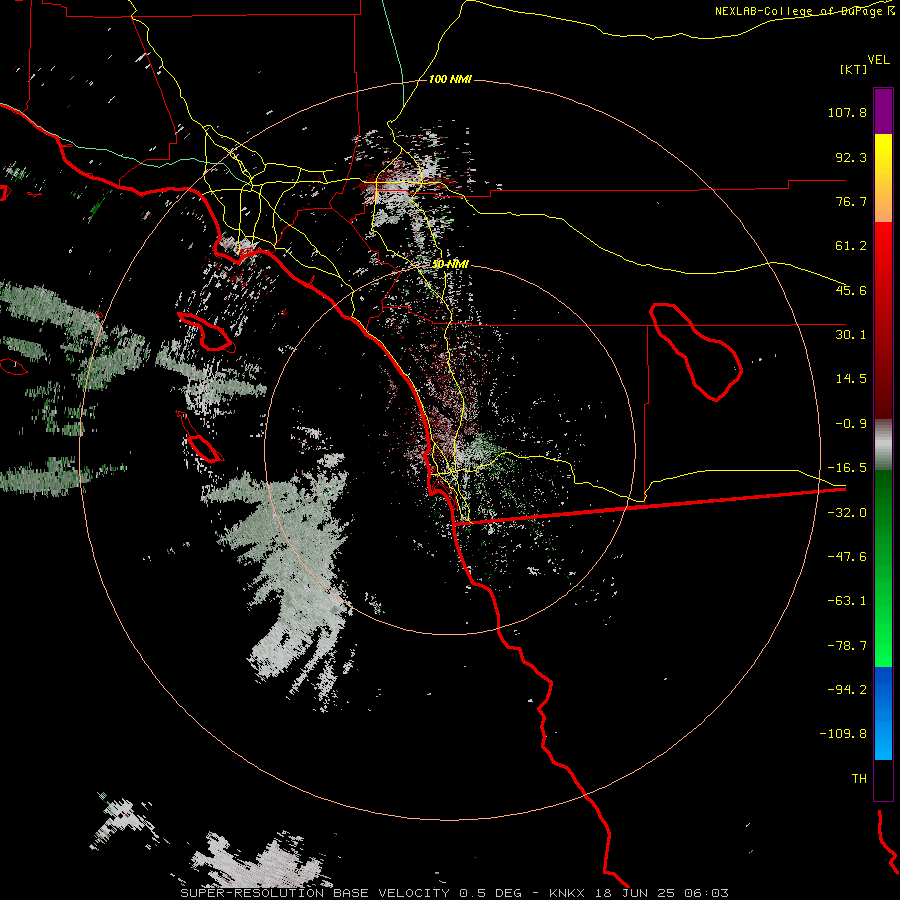Click the VEL legend title
This screenshot has height=900, width=900.
point(878,60)
